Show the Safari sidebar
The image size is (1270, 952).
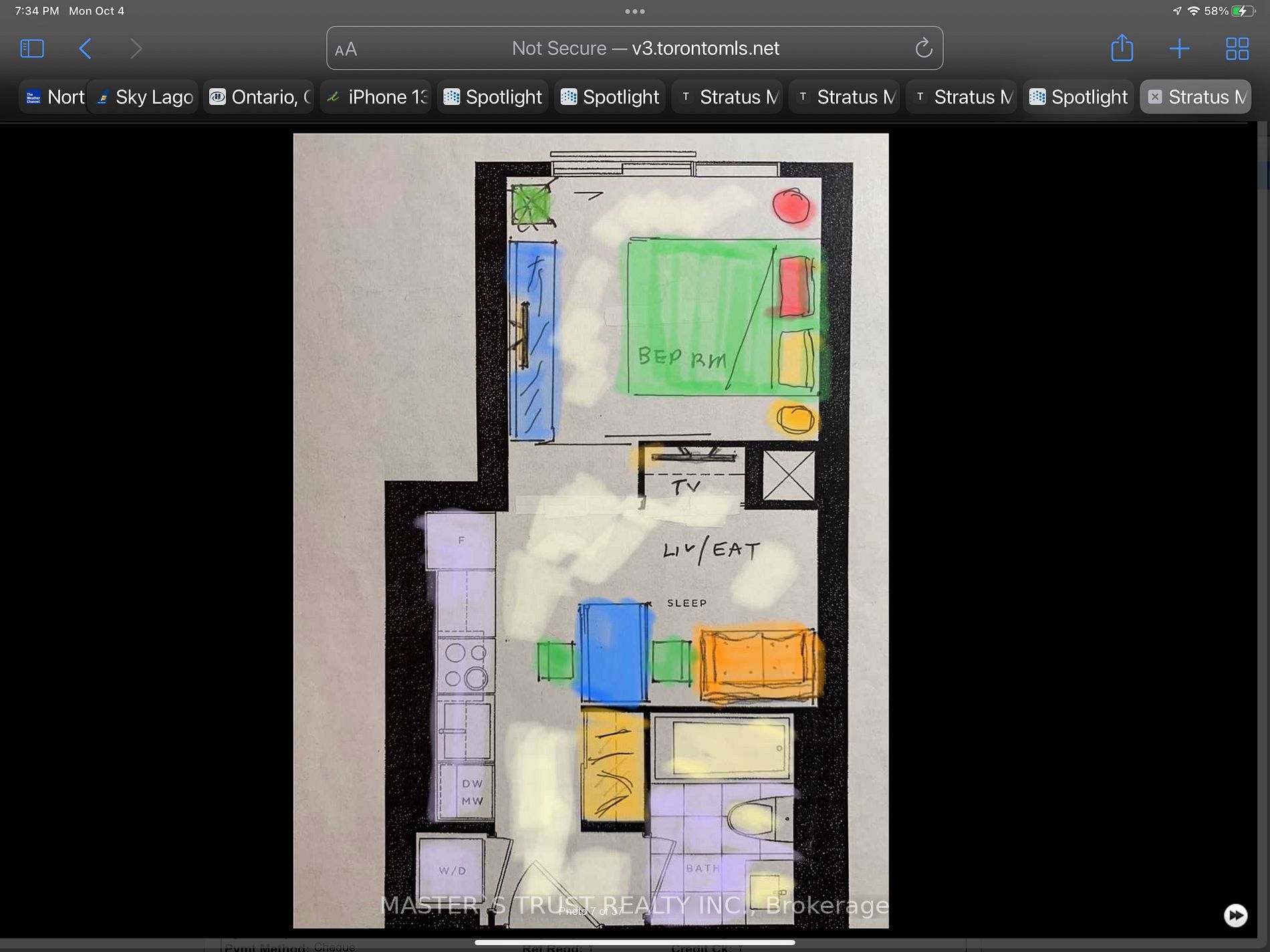coord(32,48)
